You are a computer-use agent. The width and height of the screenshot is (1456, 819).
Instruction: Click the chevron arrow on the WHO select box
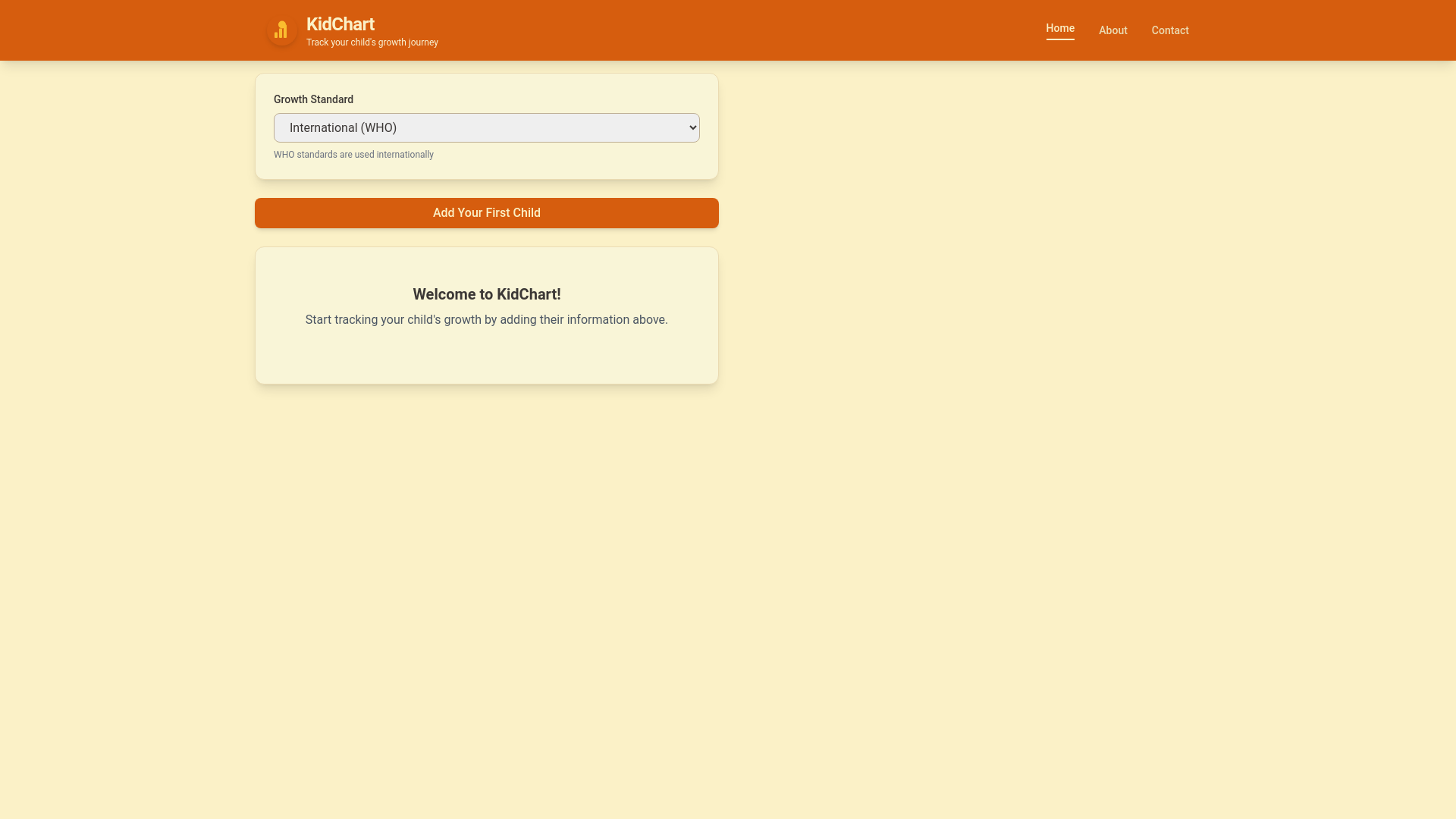[x=692, y=127]
